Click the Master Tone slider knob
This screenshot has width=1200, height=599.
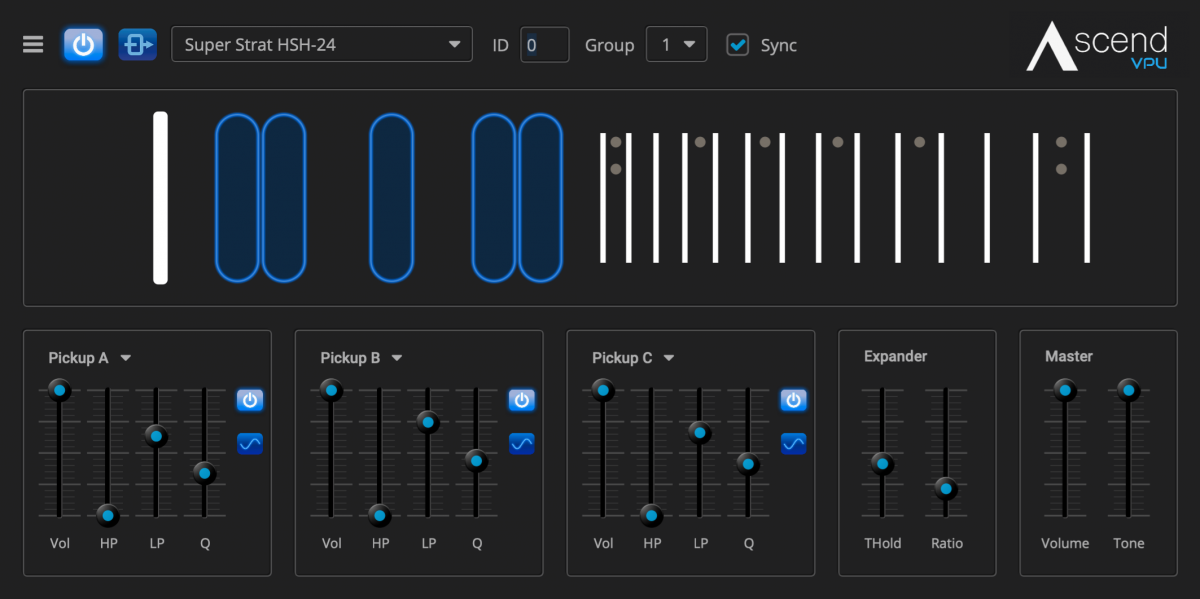(x=1129, y=390)
